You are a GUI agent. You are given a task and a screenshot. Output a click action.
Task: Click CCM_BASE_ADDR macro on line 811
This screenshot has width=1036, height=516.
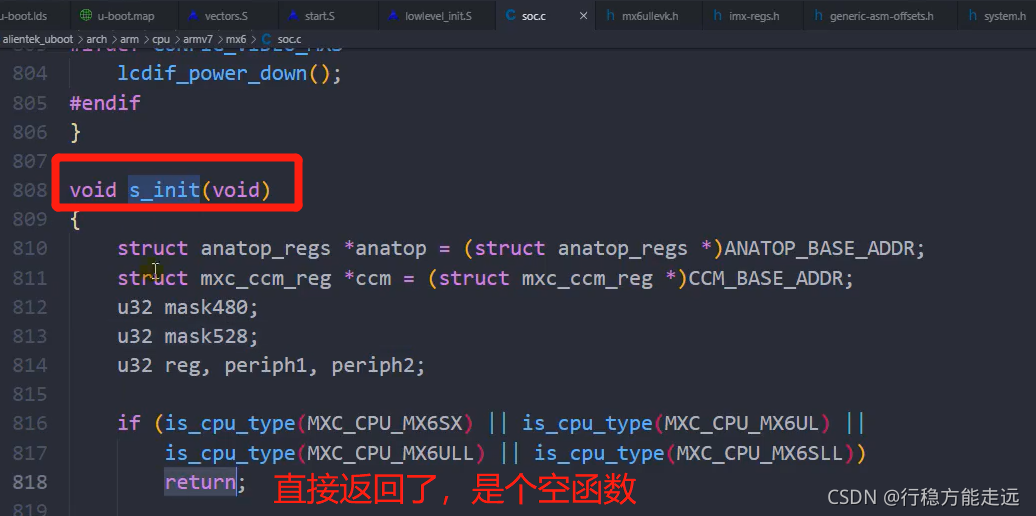pyautogui.click(x=766, y=278)
